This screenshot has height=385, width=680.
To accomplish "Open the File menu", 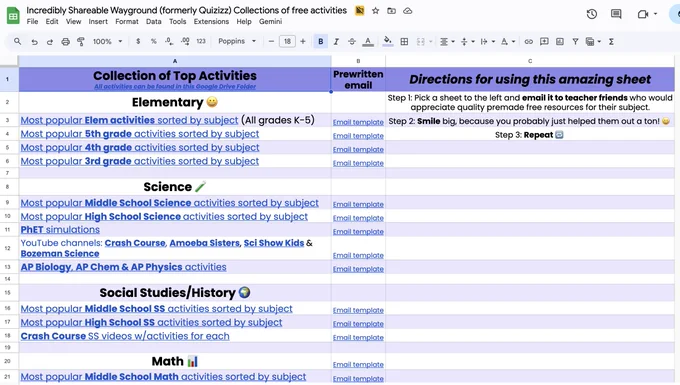I will coord(32,21).
